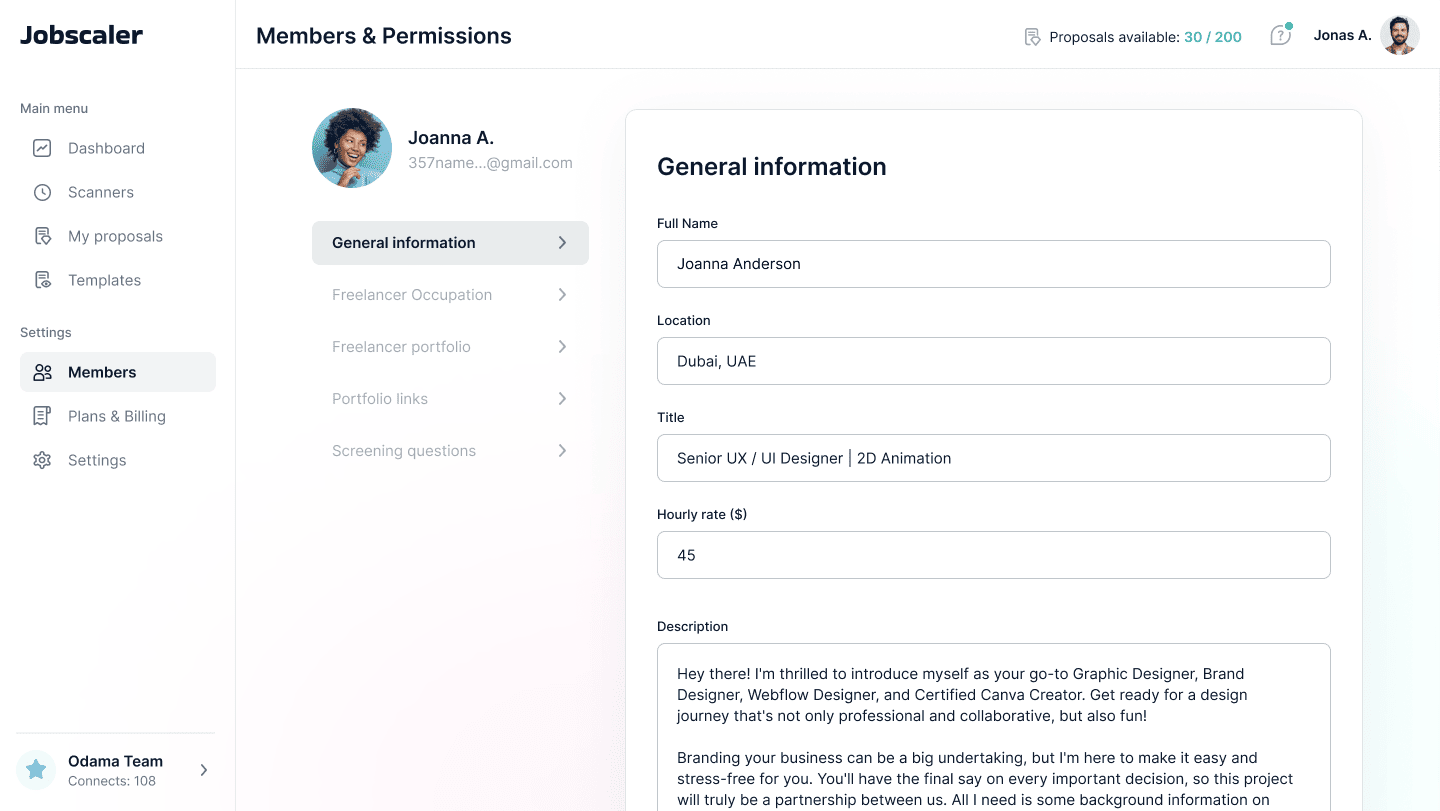Image resolution: width=1440 pixels, height=811 pixels.
Task: Click chevron next to Screening questions
Action: [x=562, y=451]
